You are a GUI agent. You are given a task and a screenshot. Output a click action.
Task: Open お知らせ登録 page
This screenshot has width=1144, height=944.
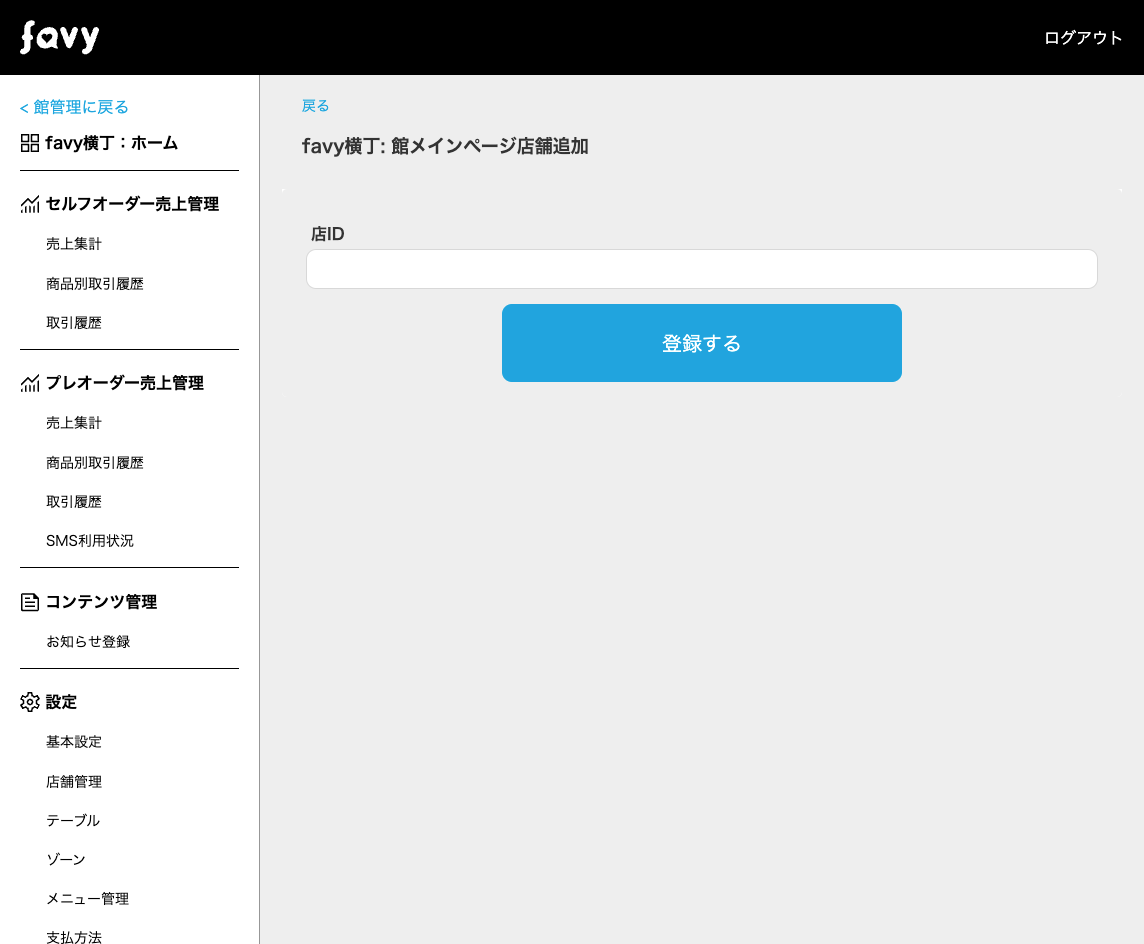tap(88, 641)
